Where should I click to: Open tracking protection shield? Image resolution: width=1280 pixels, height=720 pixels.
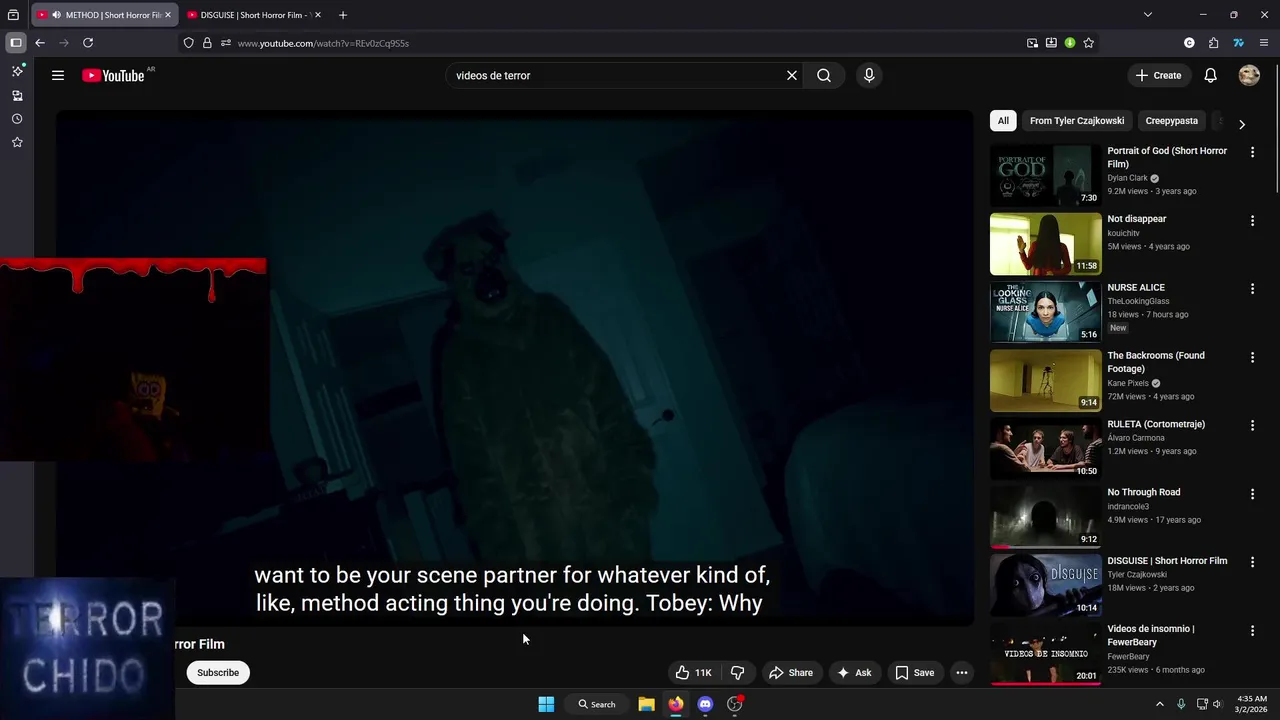coord(188,43)
